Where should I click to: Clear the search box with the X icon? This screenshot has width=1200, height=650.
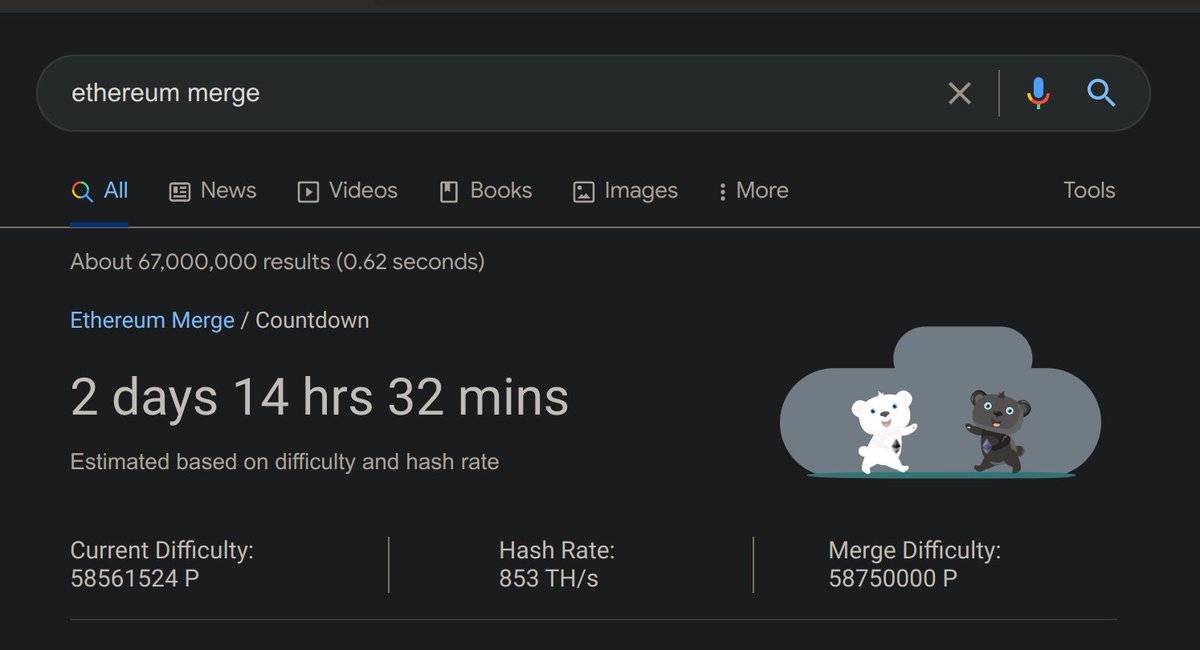(959, 93)
